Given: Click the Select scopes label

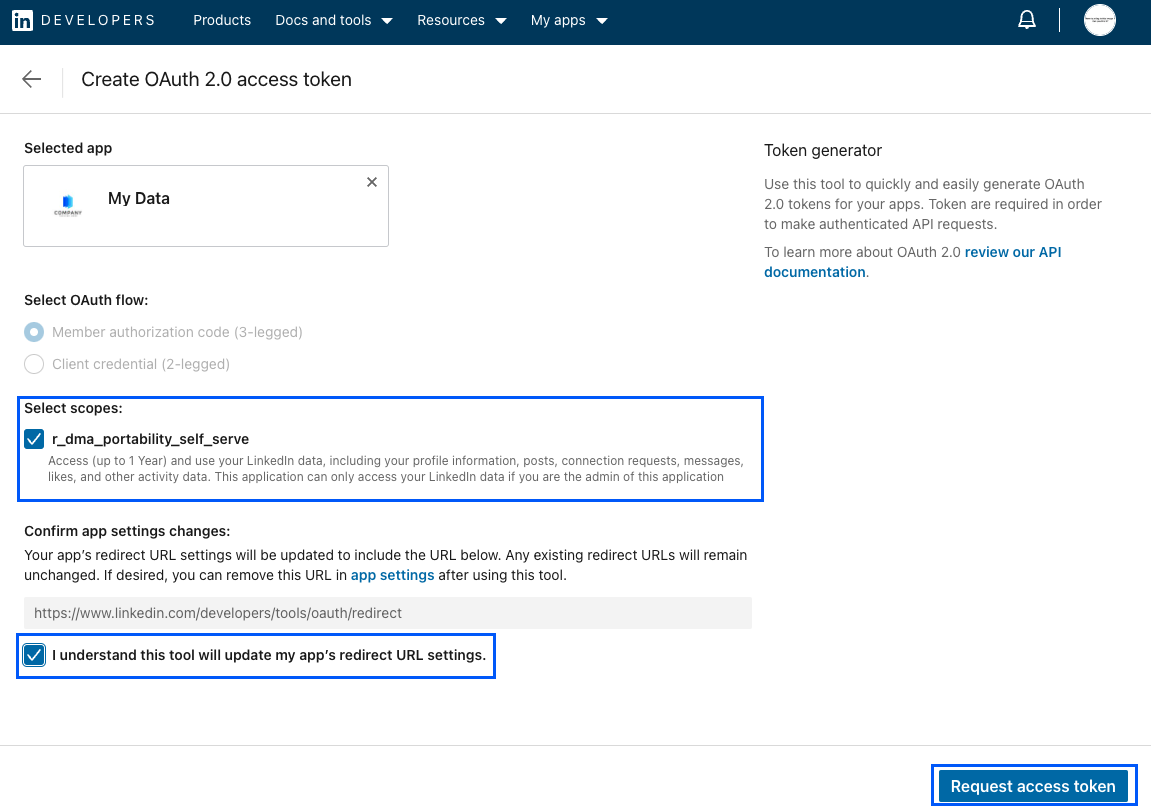Looking at the screenshot, I should pyautogui.click(x=73, y=408).
